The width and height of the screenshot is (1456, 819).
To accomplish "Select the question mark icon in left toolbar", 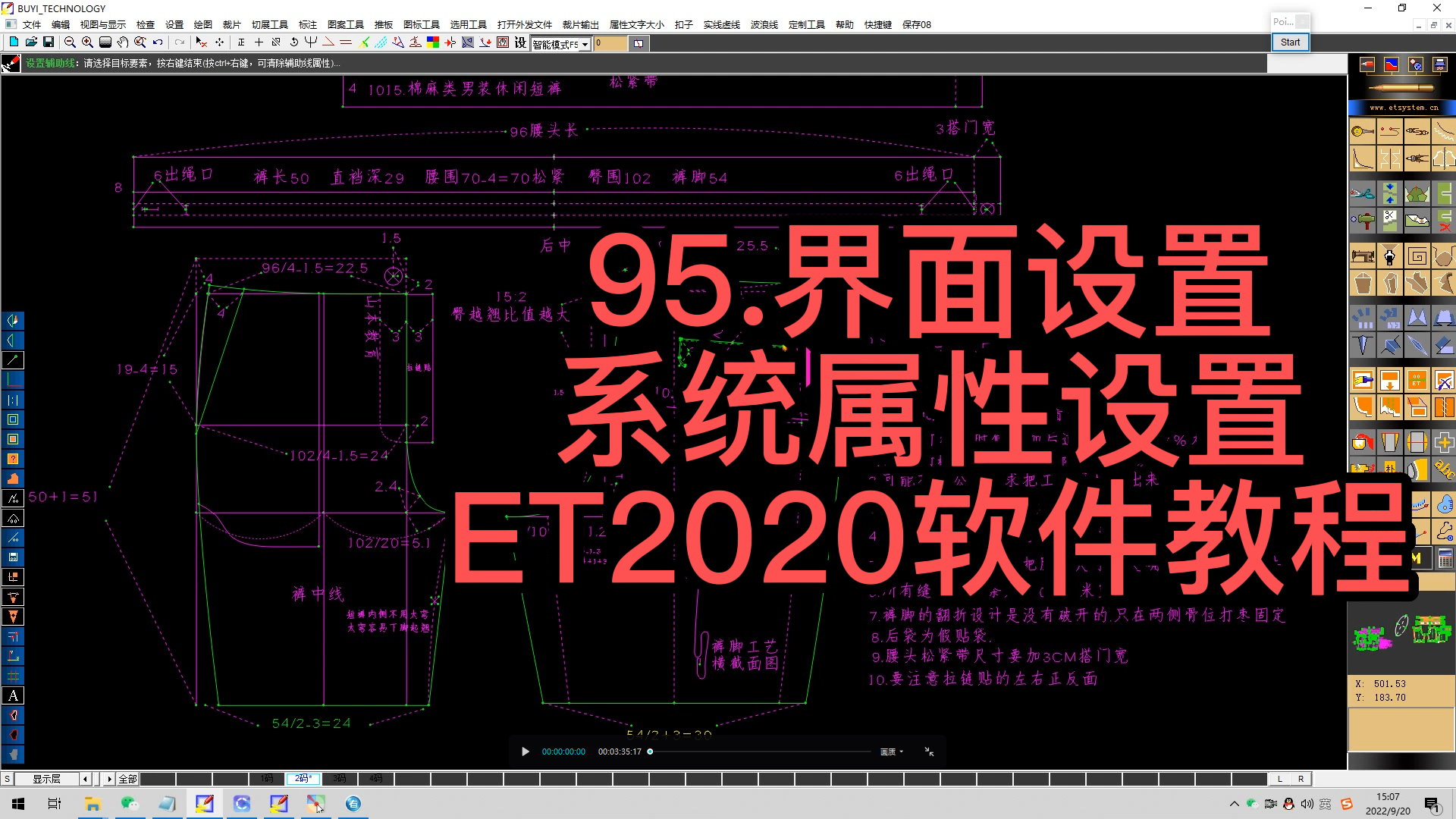I will 13,459.
